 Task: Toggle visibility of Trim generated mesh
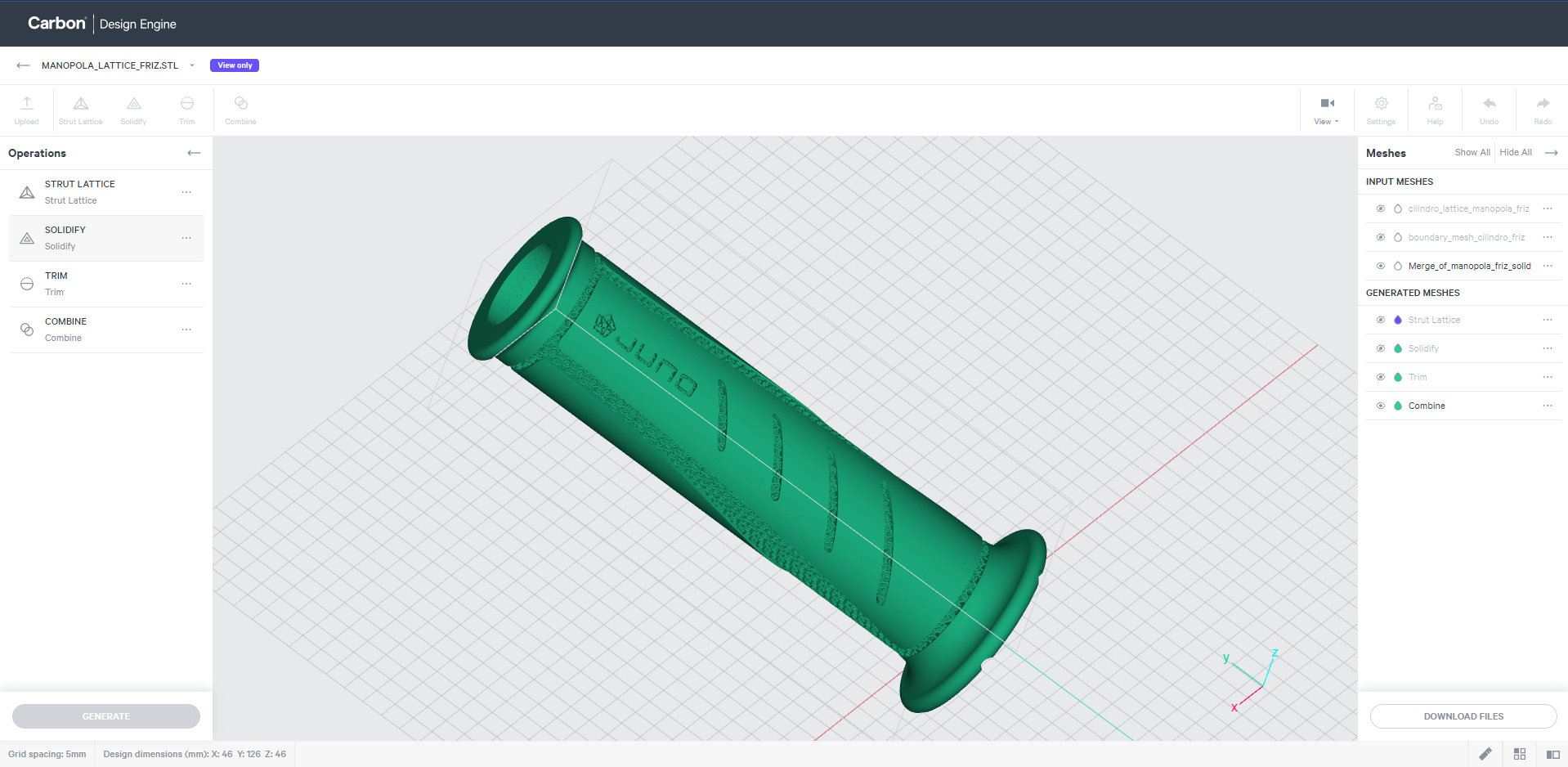click(1381, 377)
